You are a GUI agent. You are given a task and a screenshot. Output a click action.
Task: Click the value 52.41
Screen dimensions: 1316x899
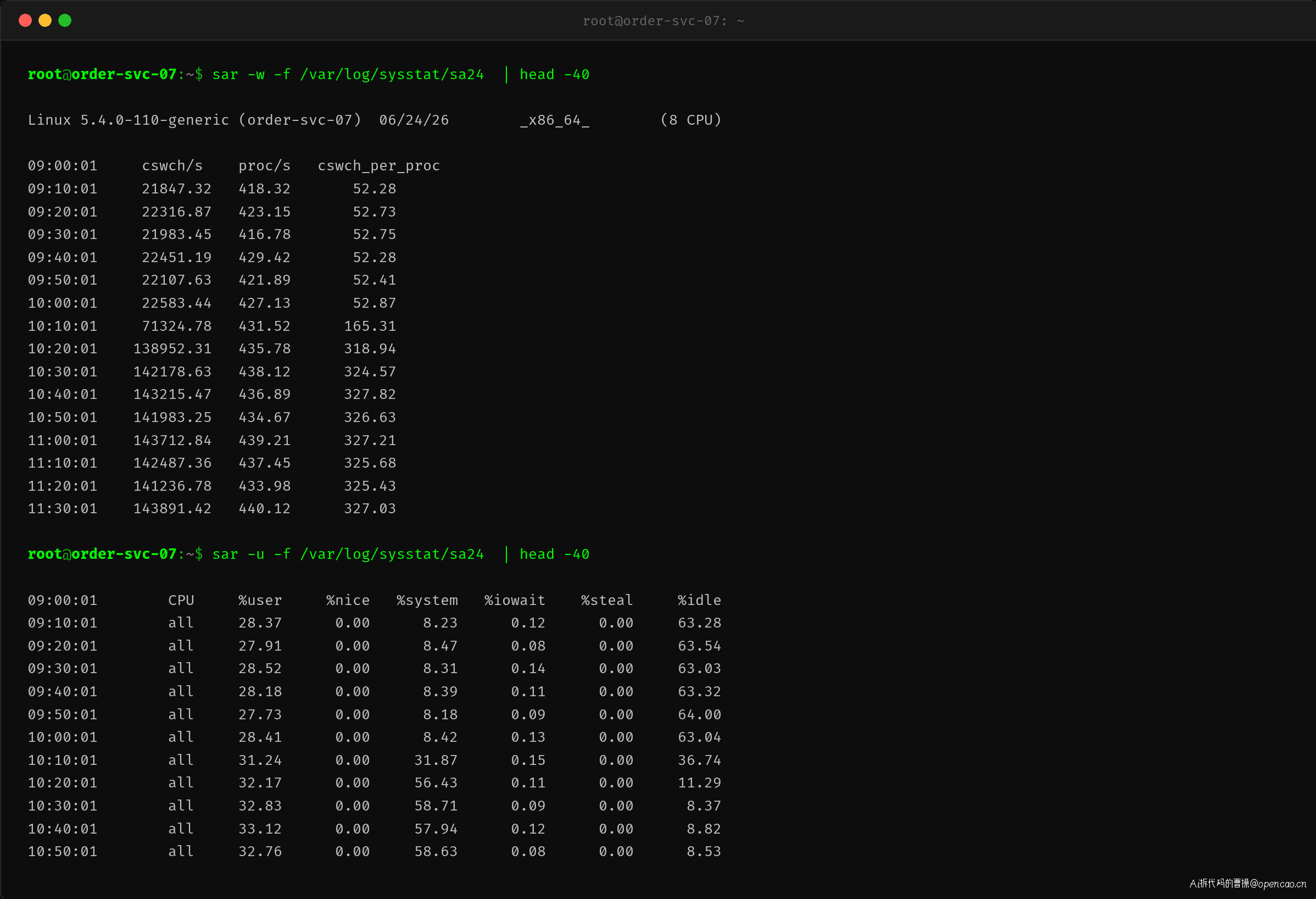(x=374, y=280)
